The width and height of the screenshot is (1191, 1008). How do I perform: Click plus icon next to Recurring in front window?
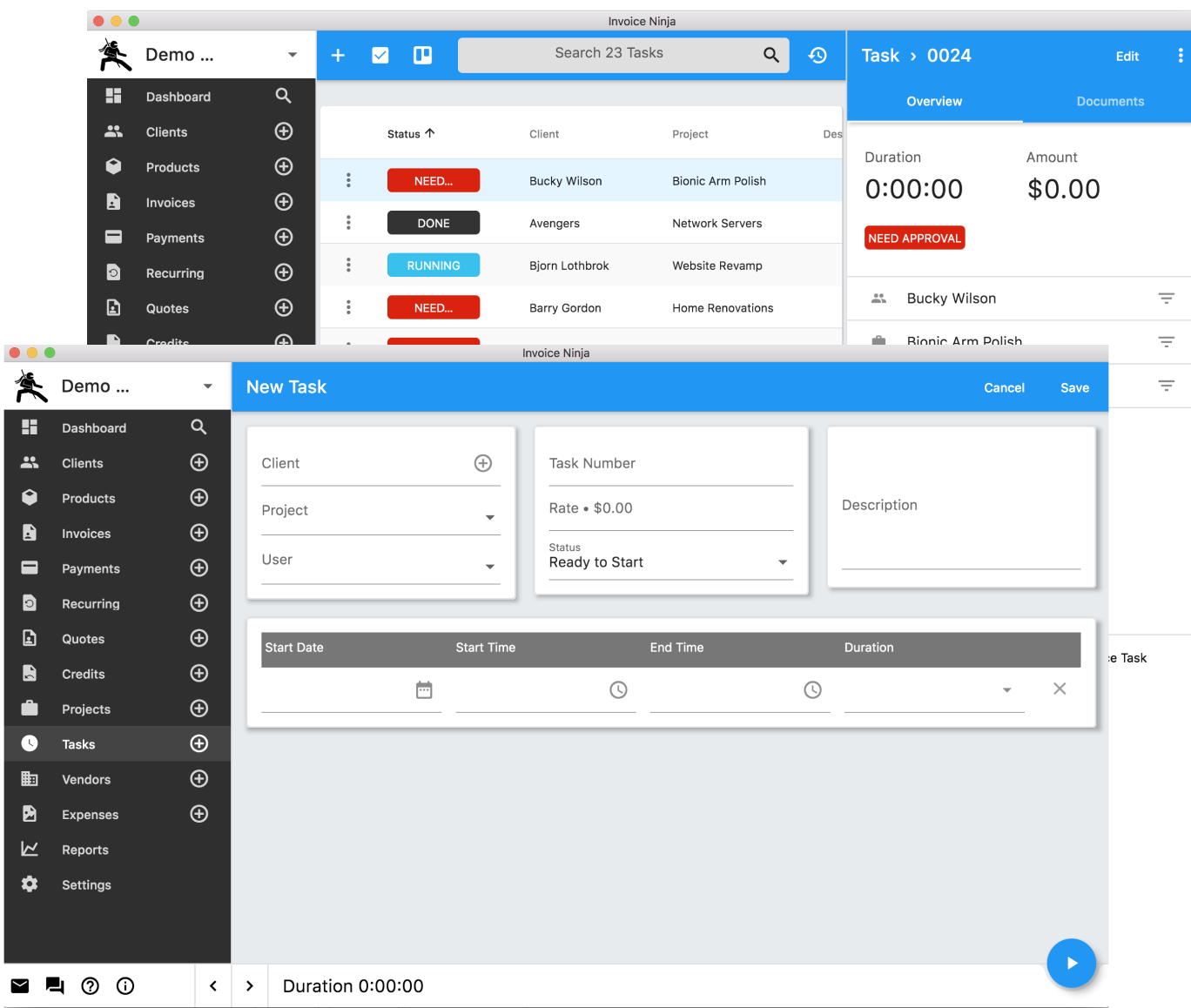click(199, 603)
